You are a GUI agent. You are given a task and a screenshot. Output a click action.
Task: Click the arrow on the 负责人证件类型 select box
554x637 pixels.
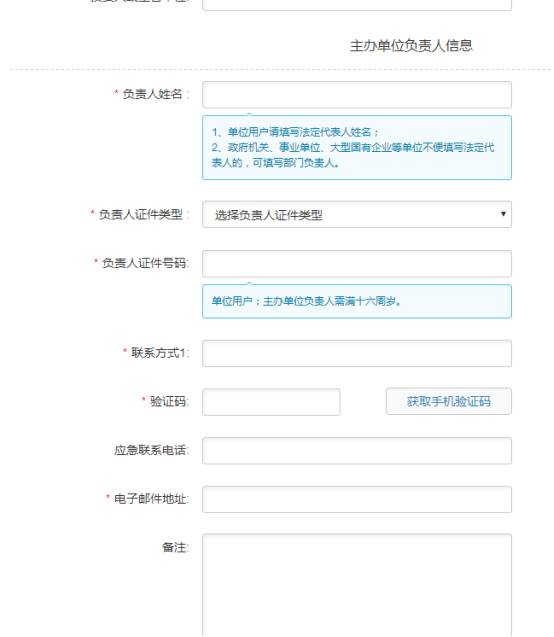[503, 214]
